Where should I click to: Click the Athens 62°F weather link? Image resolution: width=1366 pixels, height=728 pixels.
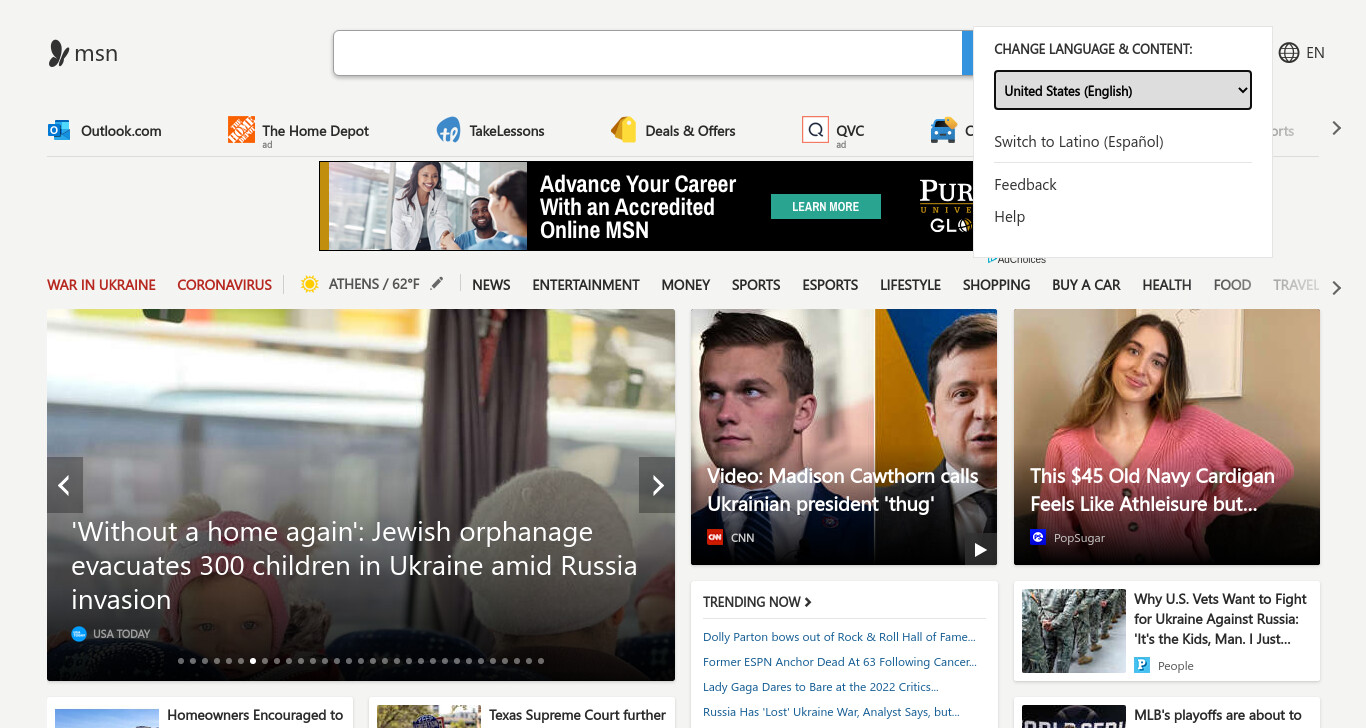pos(374,284)
